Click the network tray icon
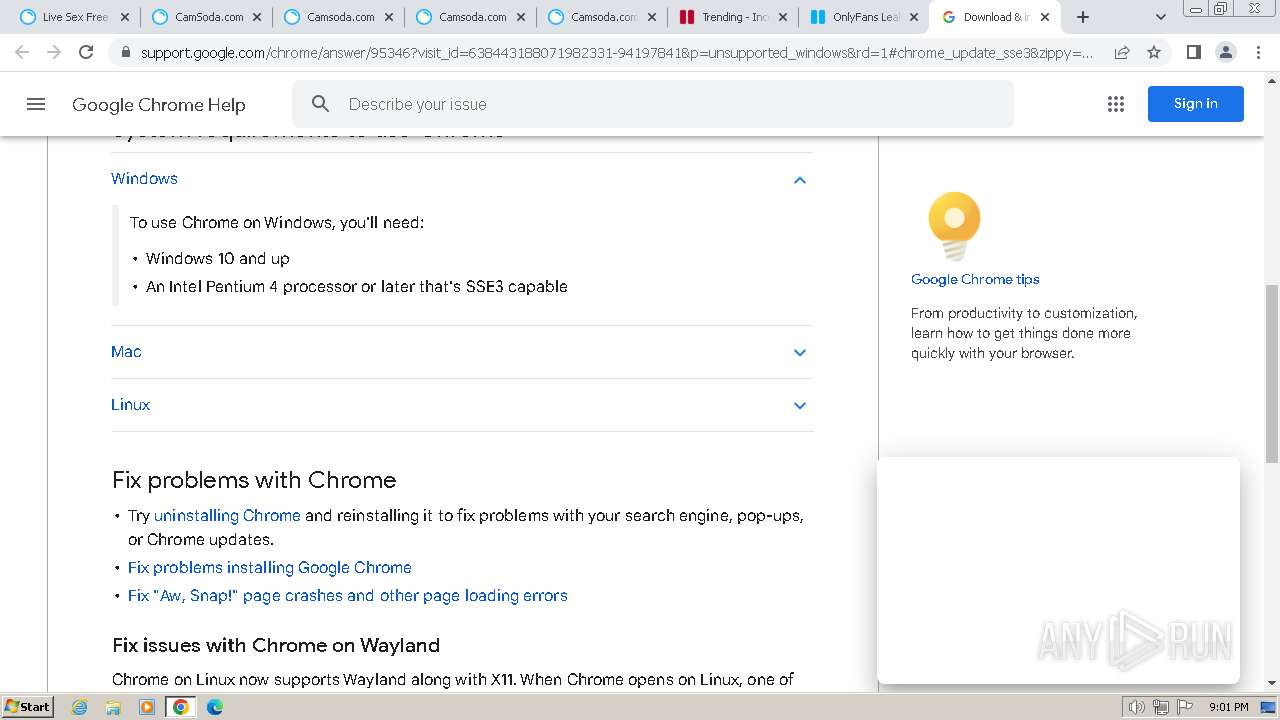Viewport: 1280px width, 720px height. [x=1161, y=707]
